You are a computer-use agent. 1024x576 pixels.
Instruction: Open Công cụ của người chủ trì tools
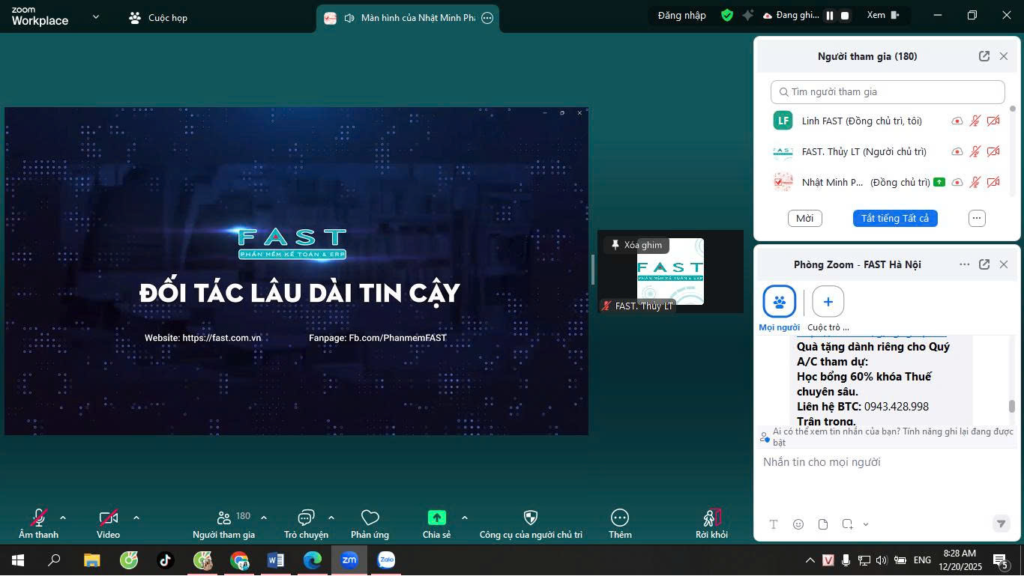pyautogui.click(x=530, y=517)
